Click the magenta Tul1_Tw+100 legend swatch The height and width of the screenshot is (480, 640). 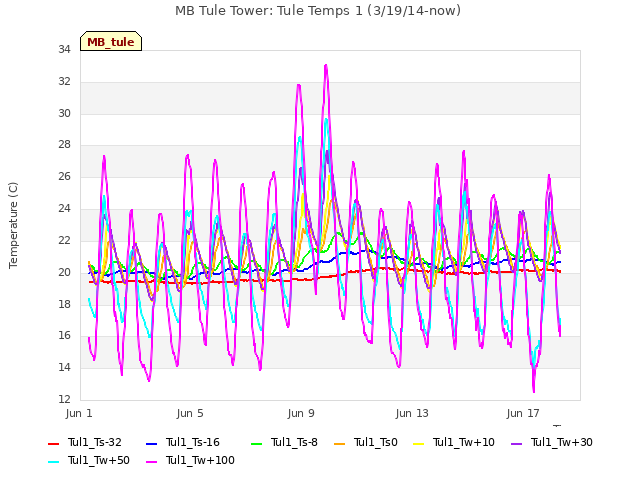coord(151,462)
